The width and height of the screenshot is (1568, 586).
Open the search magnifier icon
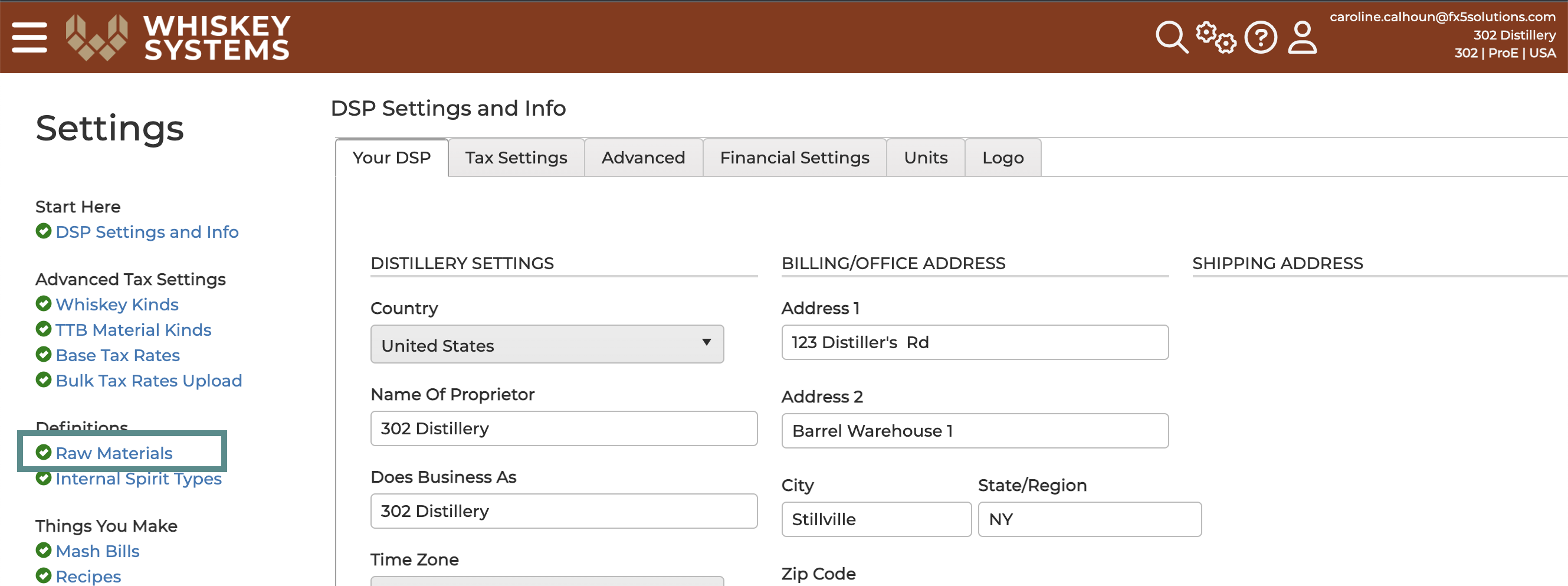point(1171,37)
